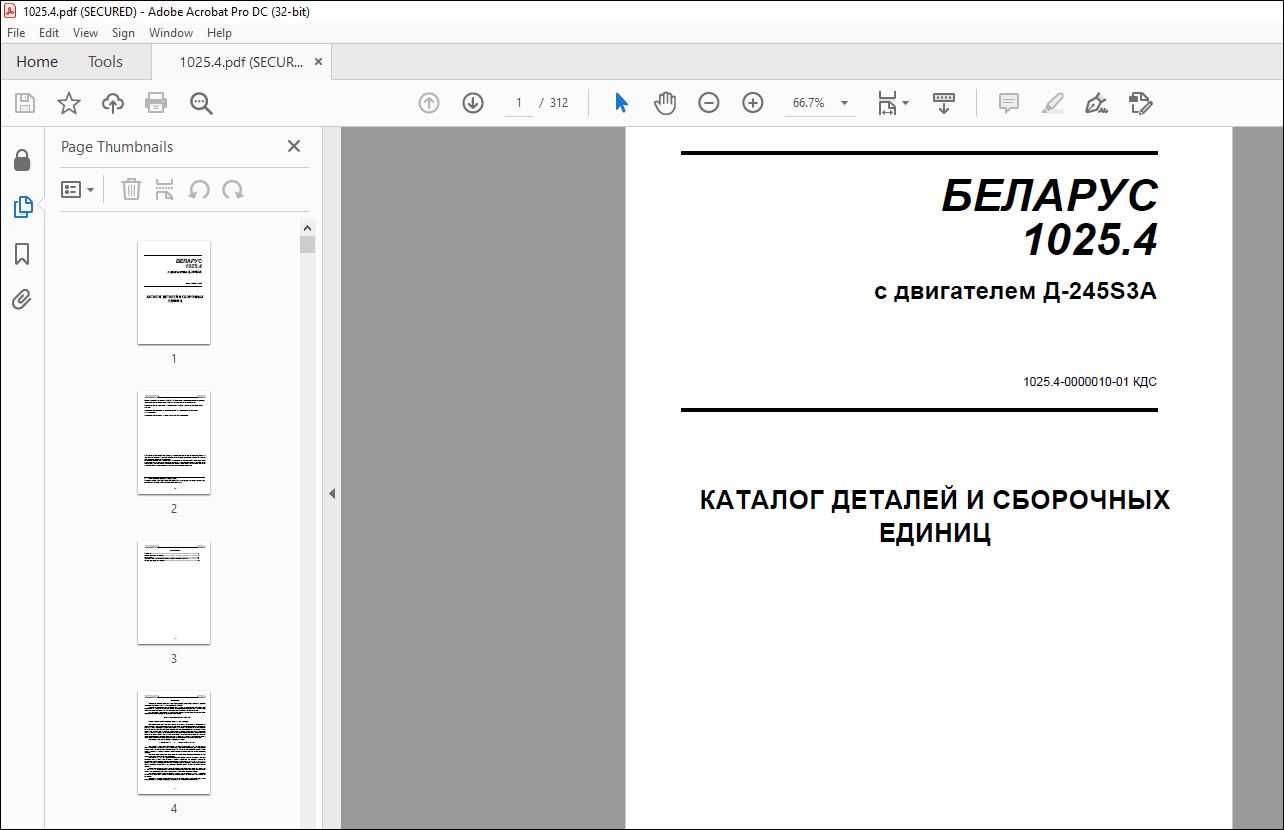Close the Page Thumbnails panel
The width and height of the screenshot is (1284, 830).
[x=294, y=146]
